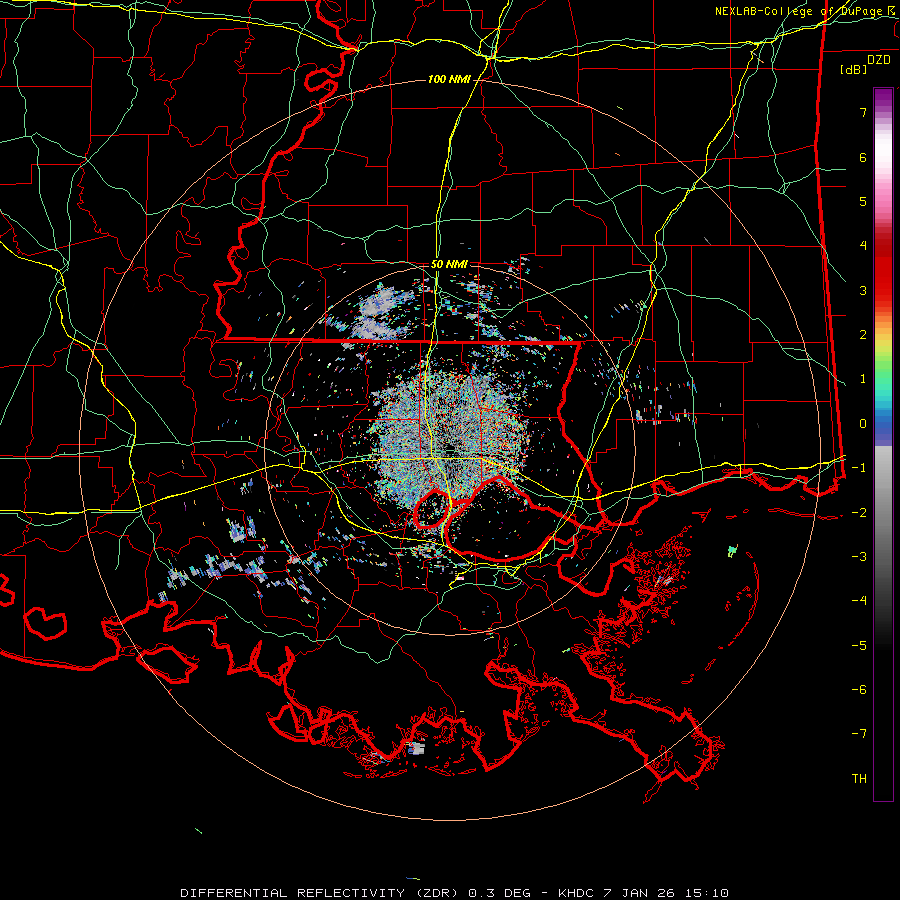Click the "3" value on the dB scale
This screenshot has height=900, width=900.
pos(863,290)
